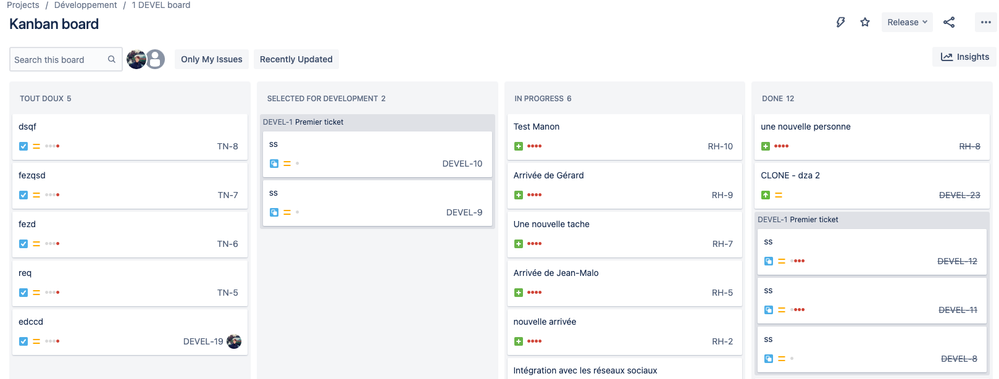Click the RH-10 issue key
This screenshot has height=379, width=999.
[x=720, y=147]
